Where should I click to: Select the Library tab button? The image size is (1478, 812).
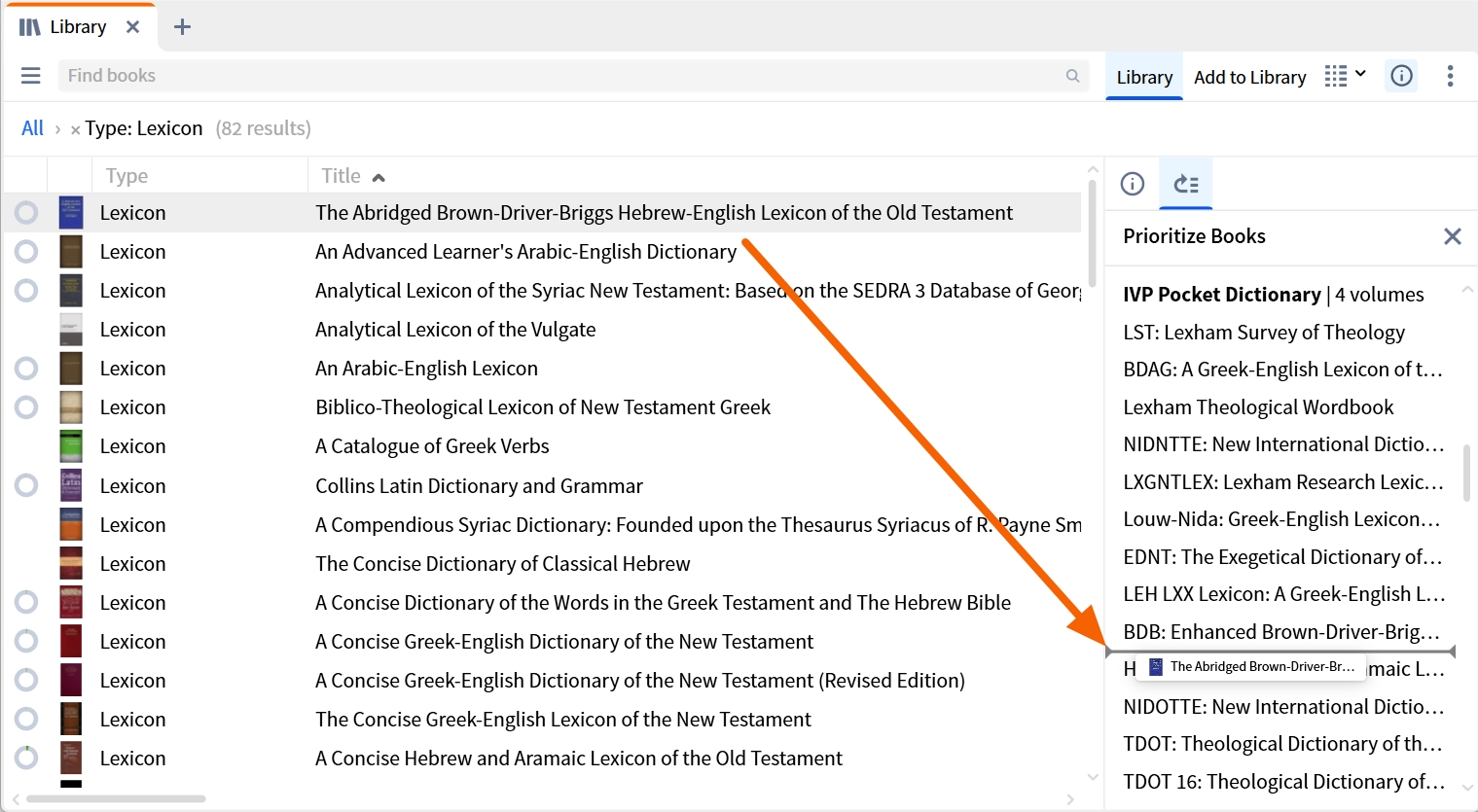coord(1144,77)
